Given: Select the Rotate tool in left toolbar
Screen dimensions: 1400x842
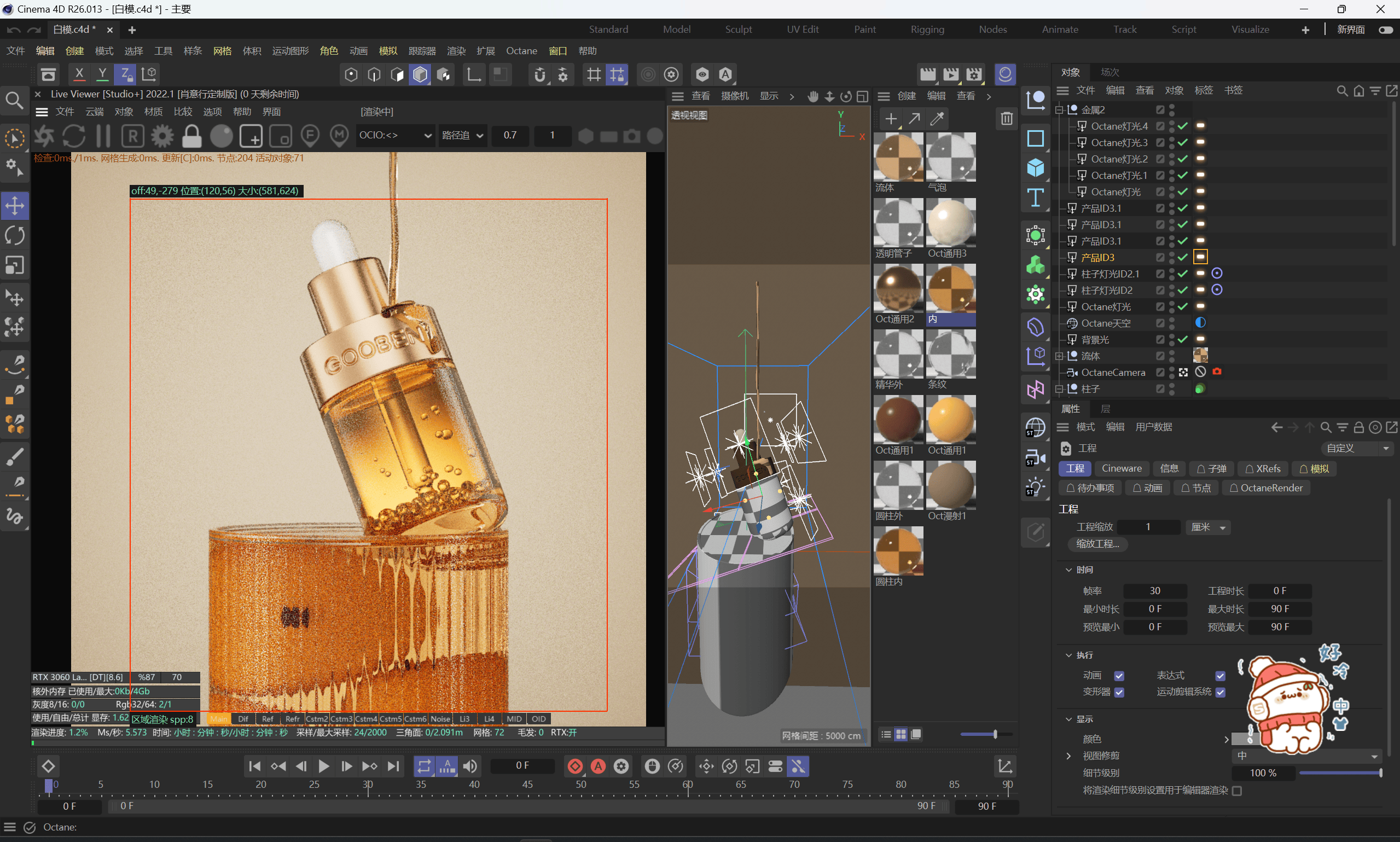Looking at the screenshot, I should tap(15, 235).
